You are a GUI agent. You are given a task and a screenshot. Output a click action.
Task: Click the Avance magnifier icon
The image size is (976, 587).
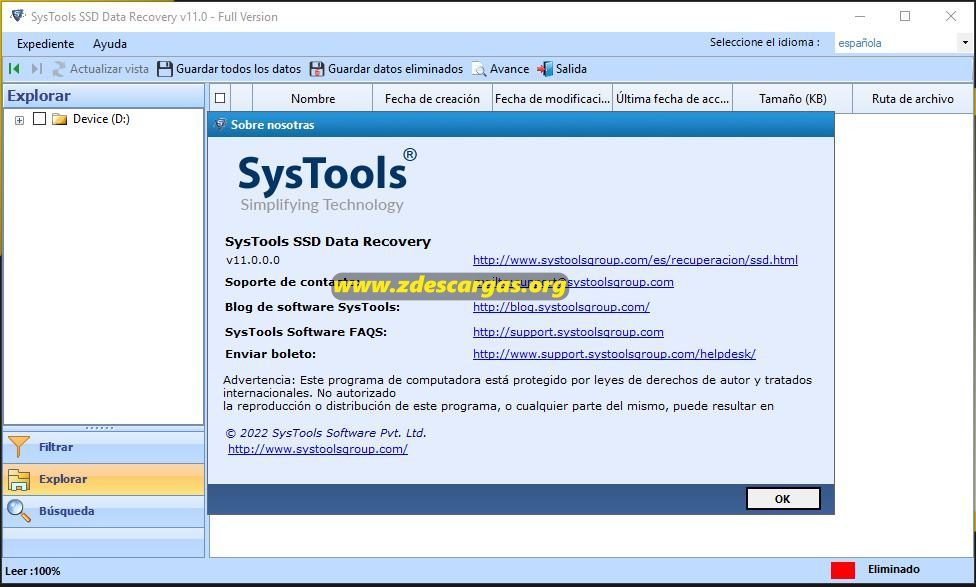point(479,68)
